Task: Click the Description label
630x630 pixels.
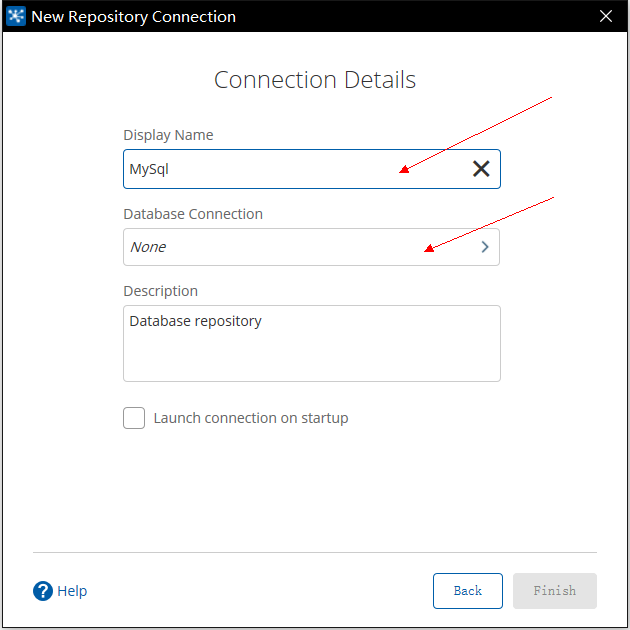Action: (160, 291)
